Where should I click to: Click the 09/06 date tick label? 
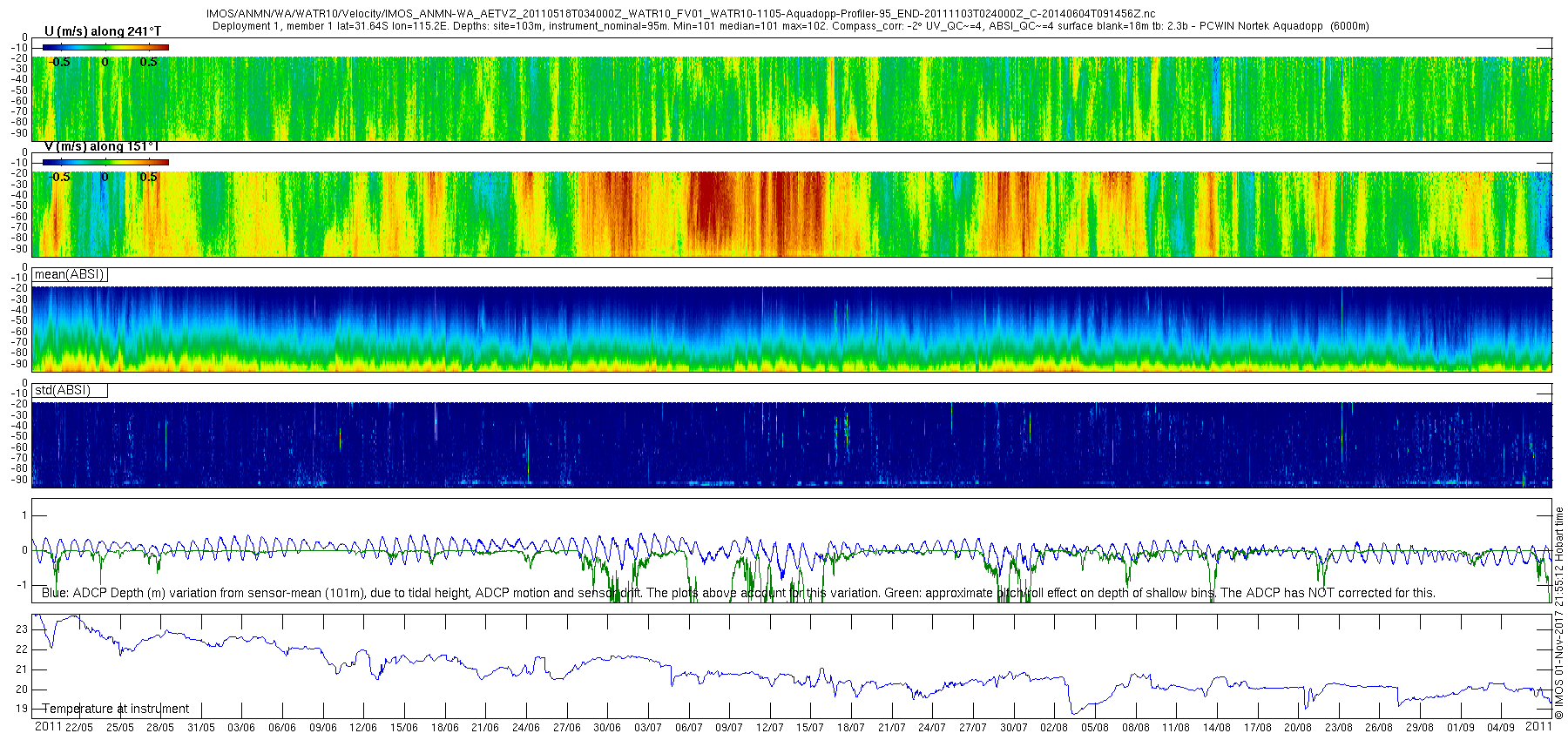pos(323,727)
